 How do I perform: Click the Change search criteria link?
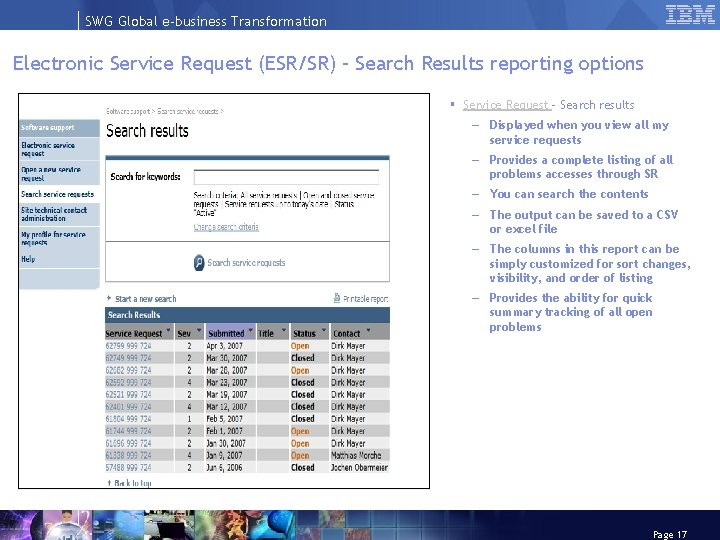(226, 227)
